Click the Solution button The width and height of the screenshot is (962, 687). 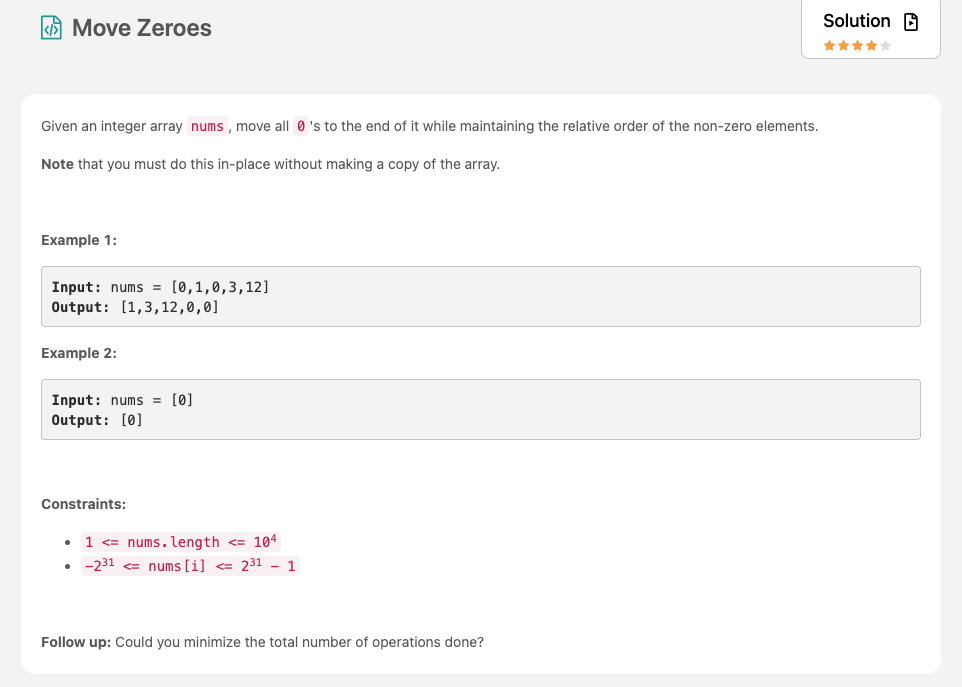pos(856,21)
